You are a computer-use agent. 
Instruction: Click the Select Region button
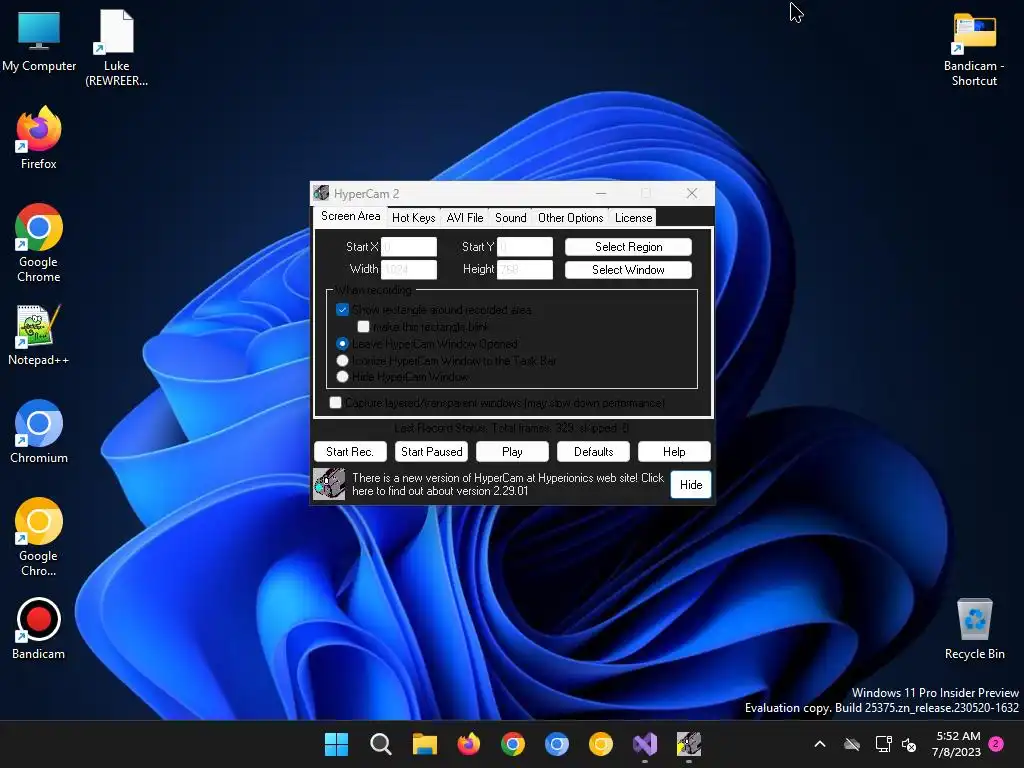click(628, 247)
